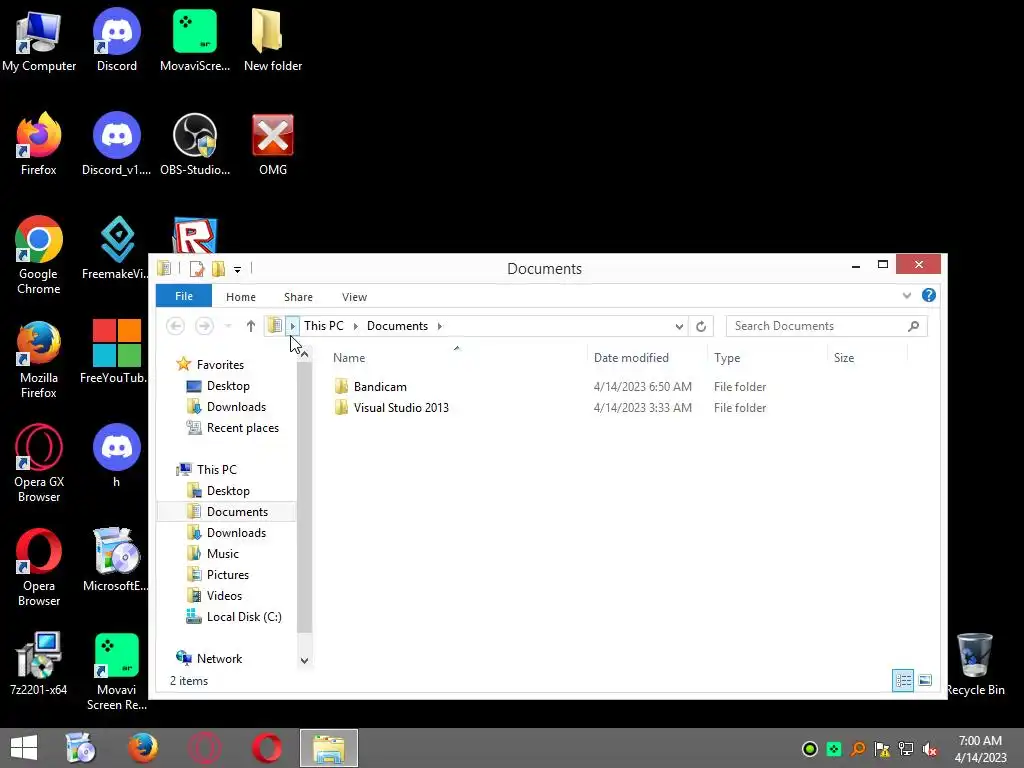Select the Opera GX Browser desktop shortcut
The image size is (1024, 768).
39,464
